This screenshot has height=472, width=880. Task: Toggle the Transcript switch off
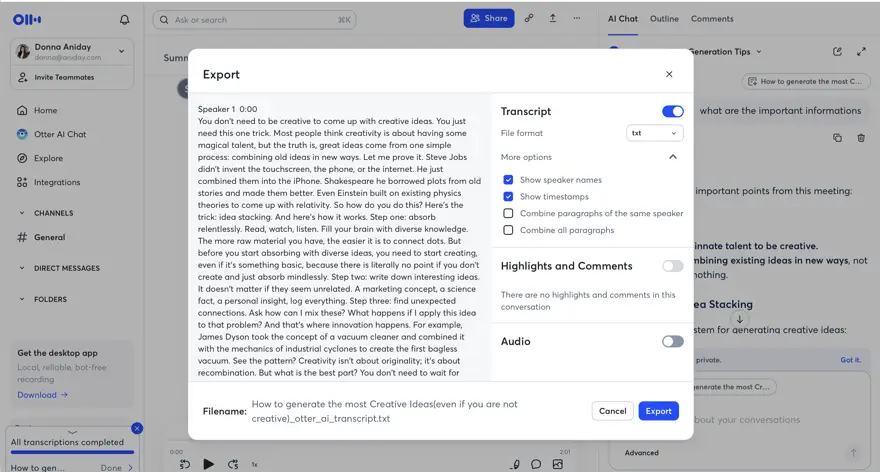(x=672, y=111)
